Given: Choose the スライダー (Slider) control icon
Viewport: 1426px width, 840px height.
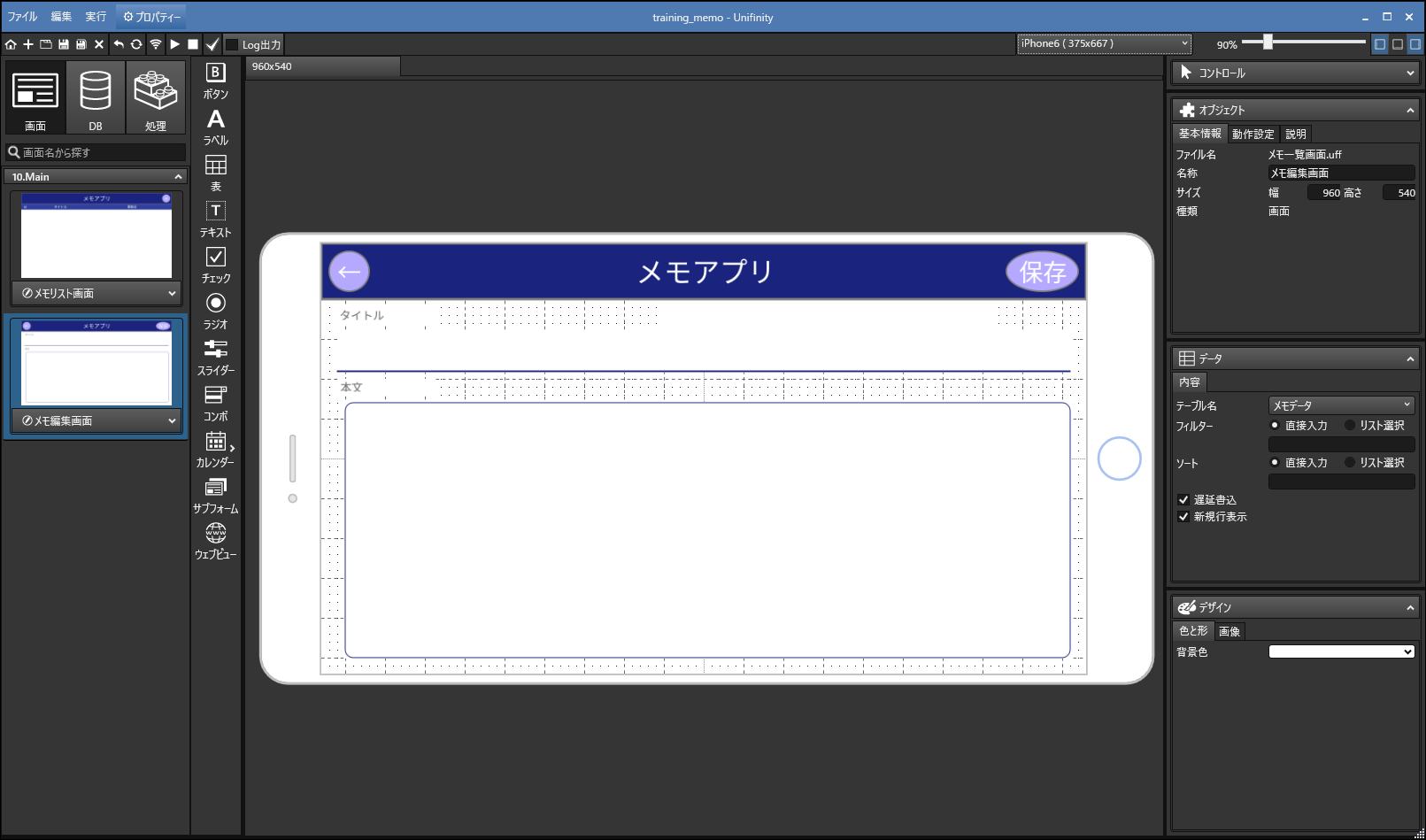Looking at the screenshot, I should pos(215,350).
